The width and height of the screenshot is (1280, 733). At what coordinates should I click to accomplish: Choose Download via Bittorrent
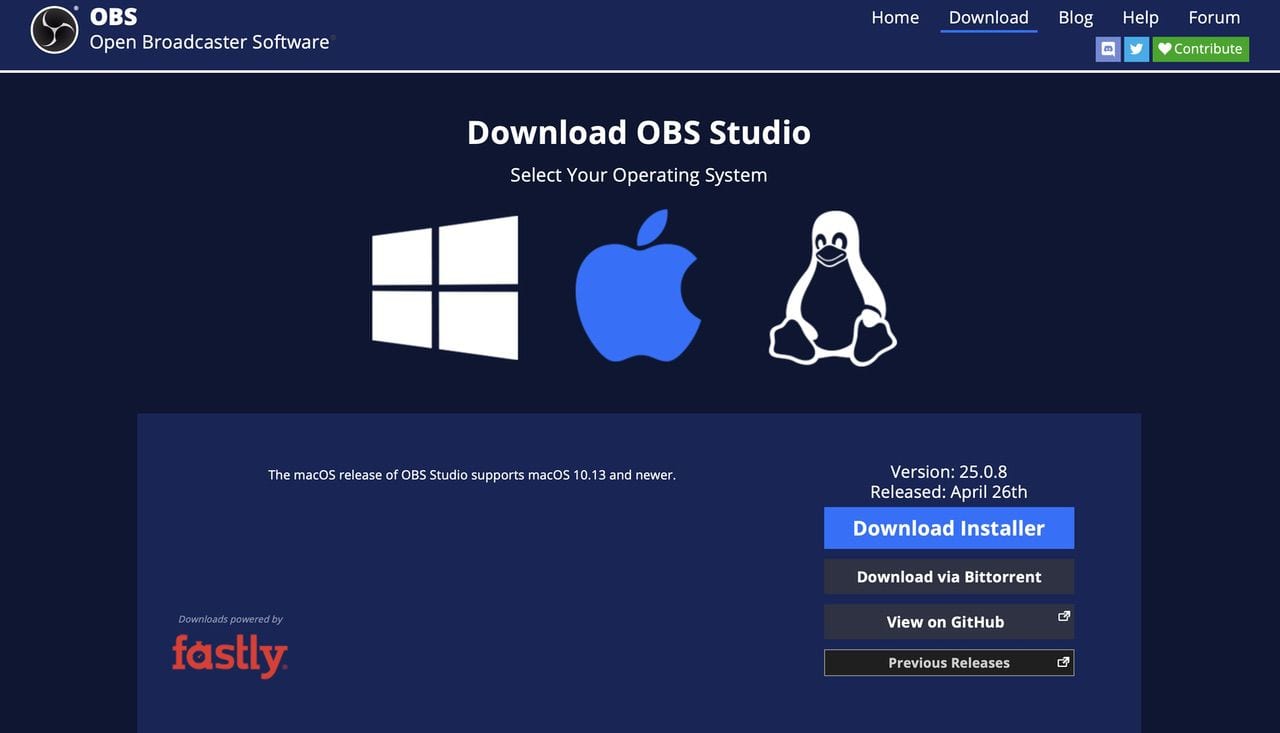click(x=948, y=577)
